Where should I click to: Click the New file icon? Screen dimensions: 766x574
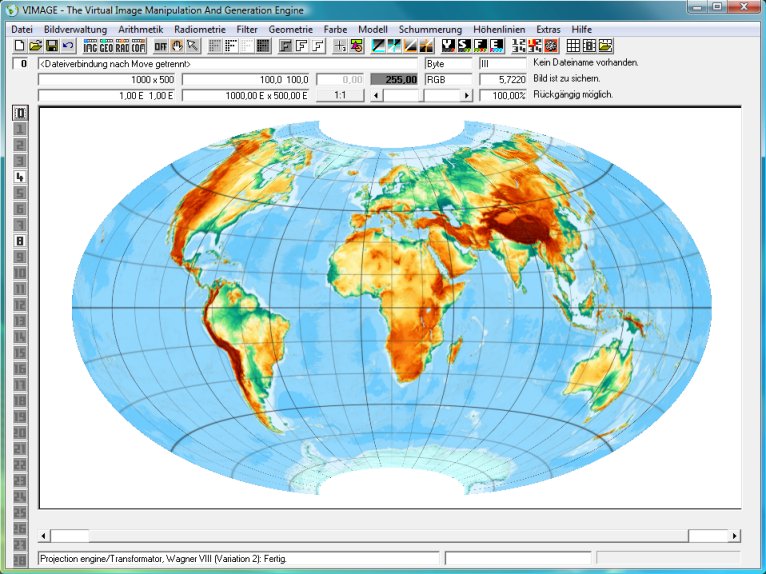[19, 46]
